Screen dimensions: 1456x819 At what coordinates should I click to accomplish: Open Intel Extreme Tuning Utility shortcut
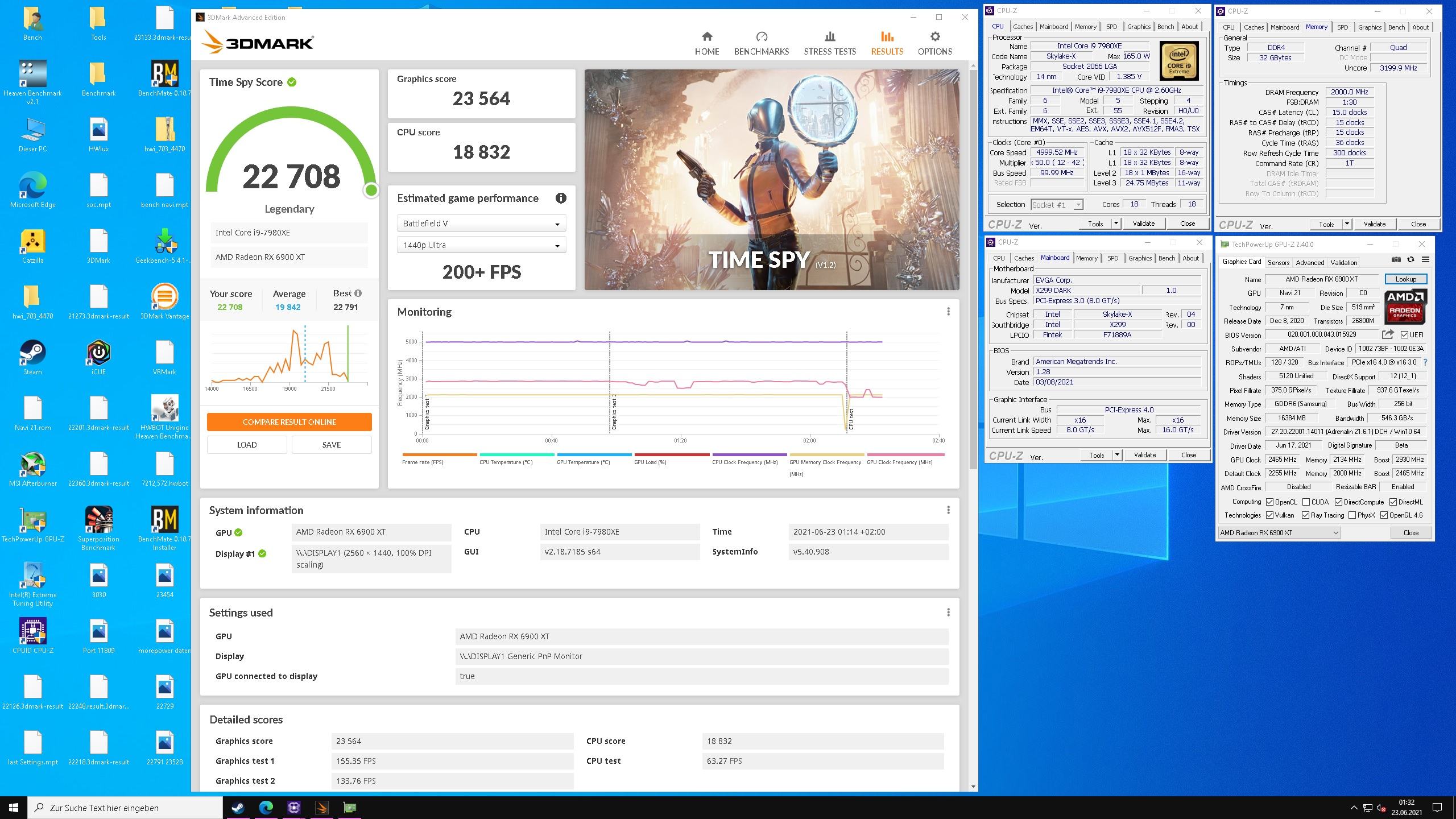pyautogui.click(x=32, y=584)
